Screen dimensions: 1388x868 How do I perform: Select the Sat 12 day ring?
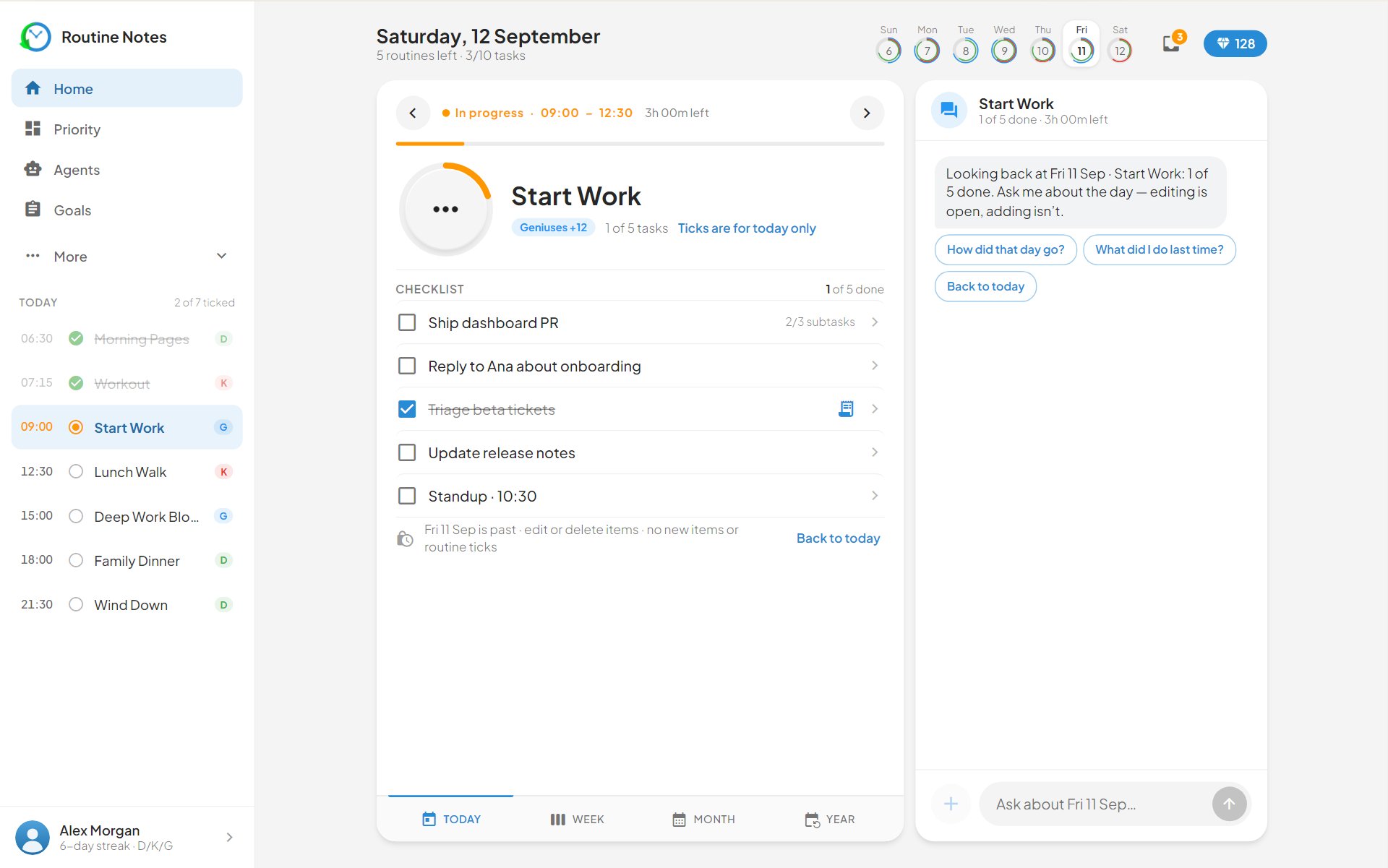1120,51
